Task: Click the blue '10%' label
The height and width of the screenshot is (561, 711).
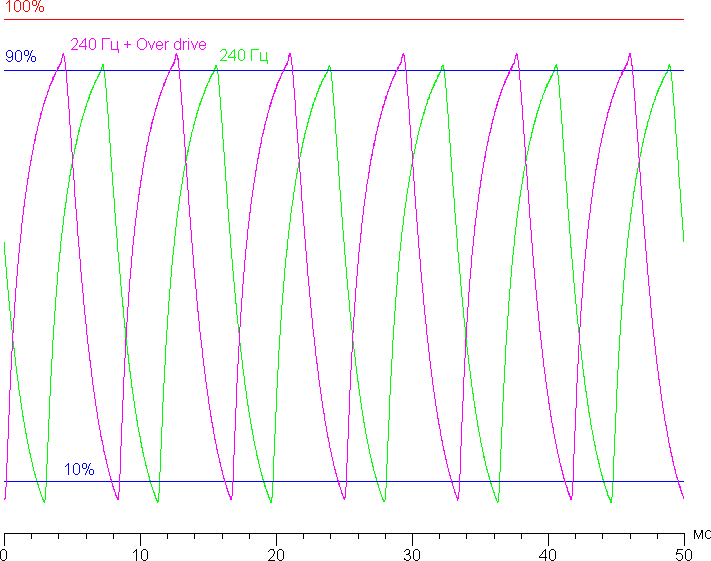Action: [79, 469]
